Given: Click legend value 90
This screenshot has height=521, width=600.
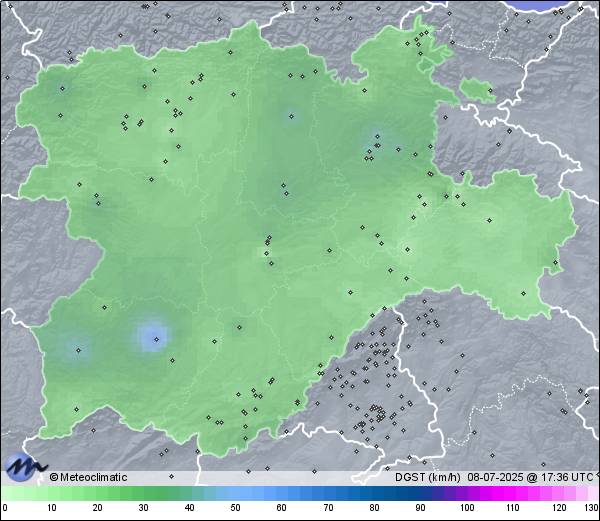Looking at the screenshot, I should click(421, 508).
